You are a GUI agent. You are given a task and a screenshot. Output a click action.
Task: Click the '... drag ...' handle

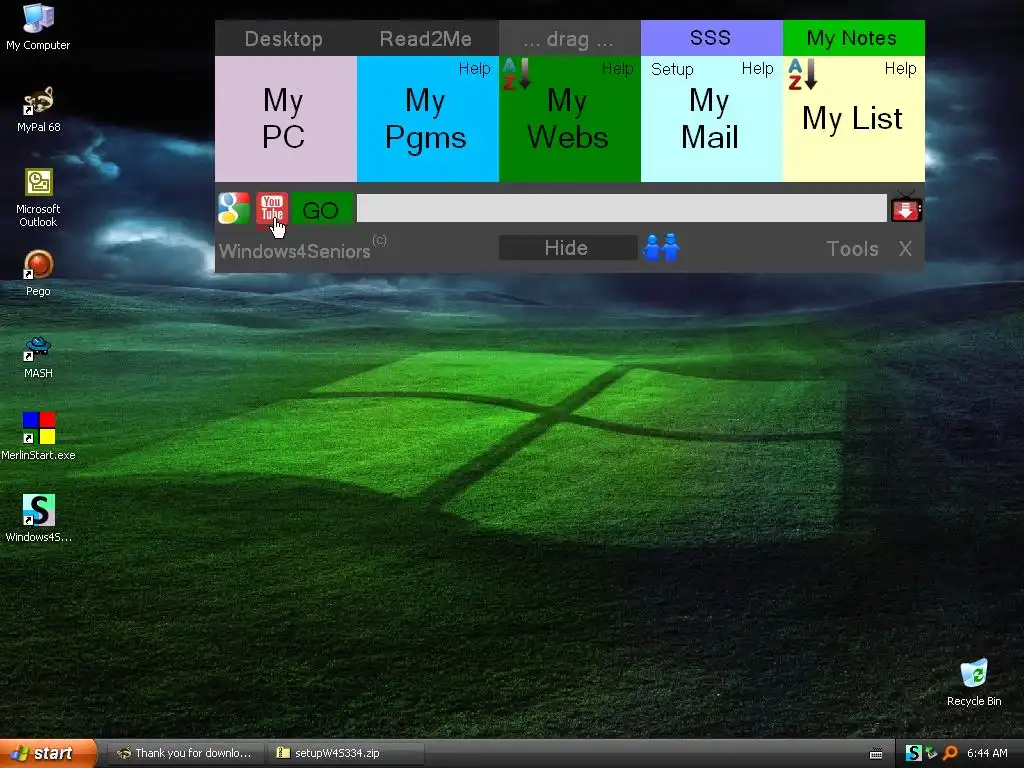569,39
